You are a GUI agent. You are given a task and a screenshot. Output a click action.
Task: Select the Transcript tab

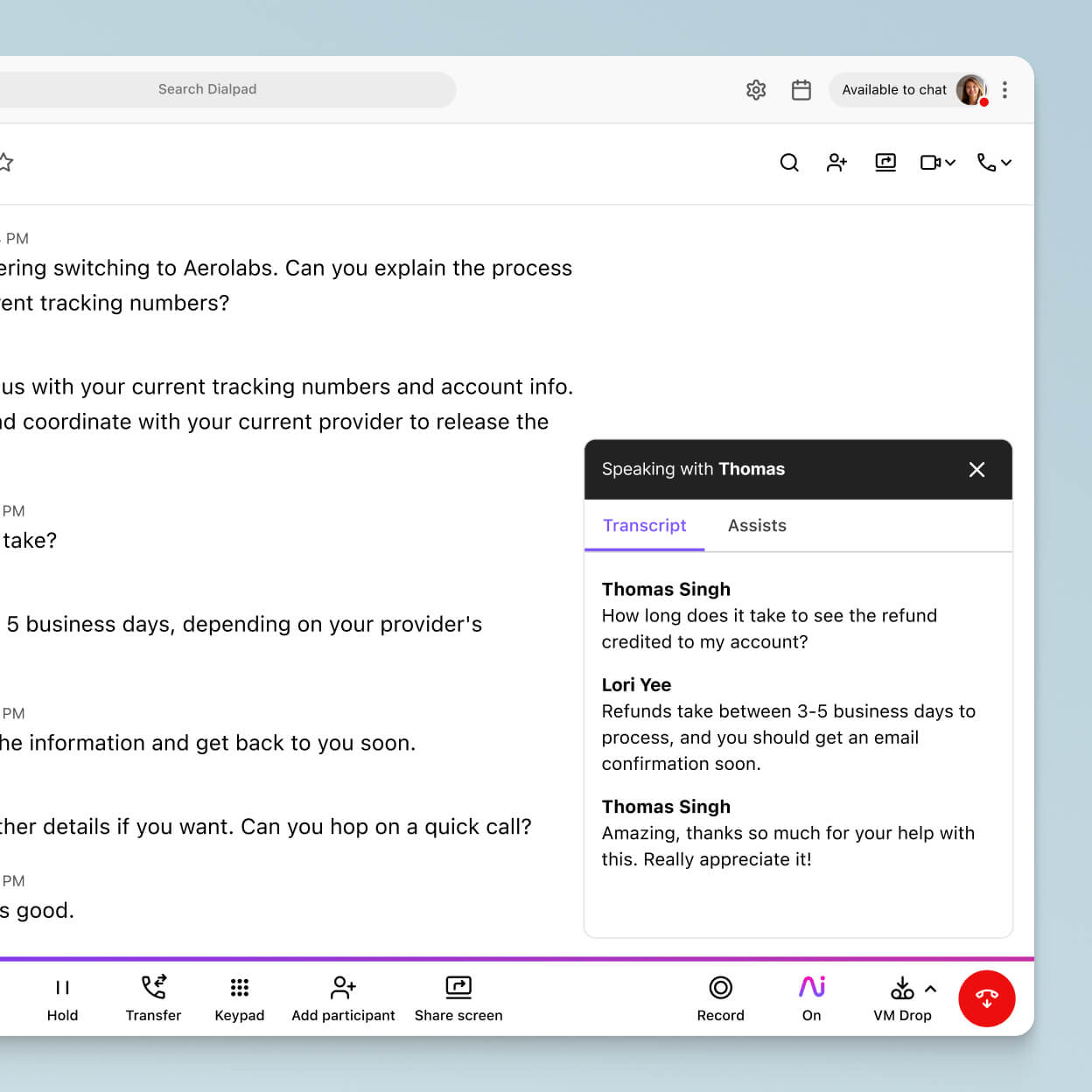(x=645, y=525)
